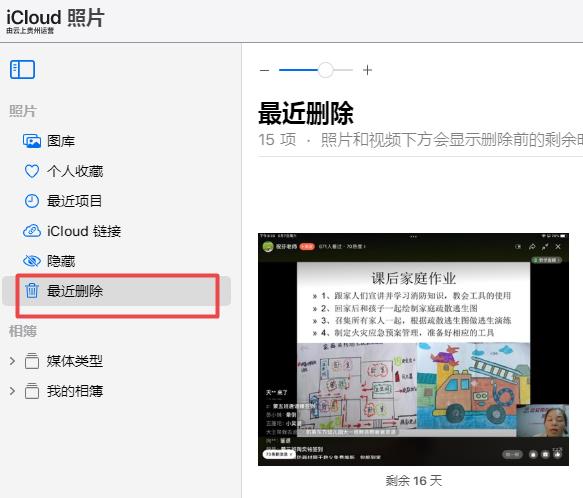Expand the 媒体类型 chevron

(x=12, y=361)
